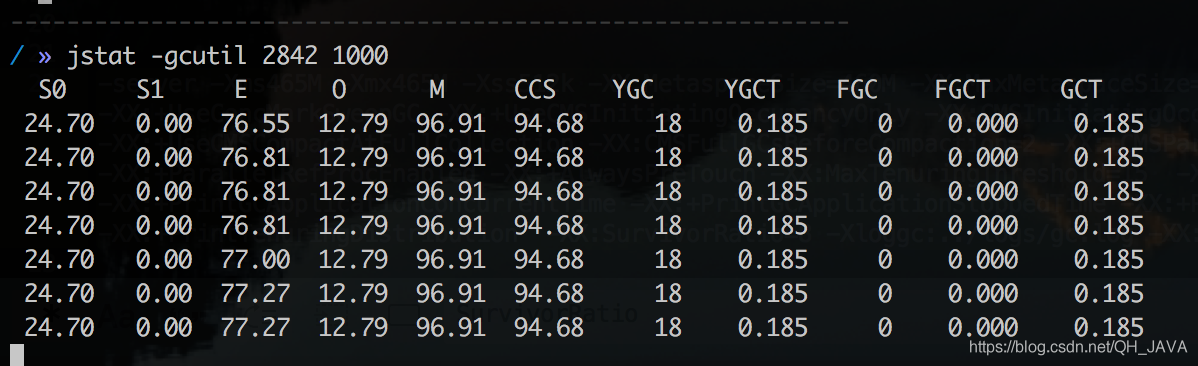Click the FGC column header
The height and width of the screenshot is (366, 1198).
click(x=856, y=90)
